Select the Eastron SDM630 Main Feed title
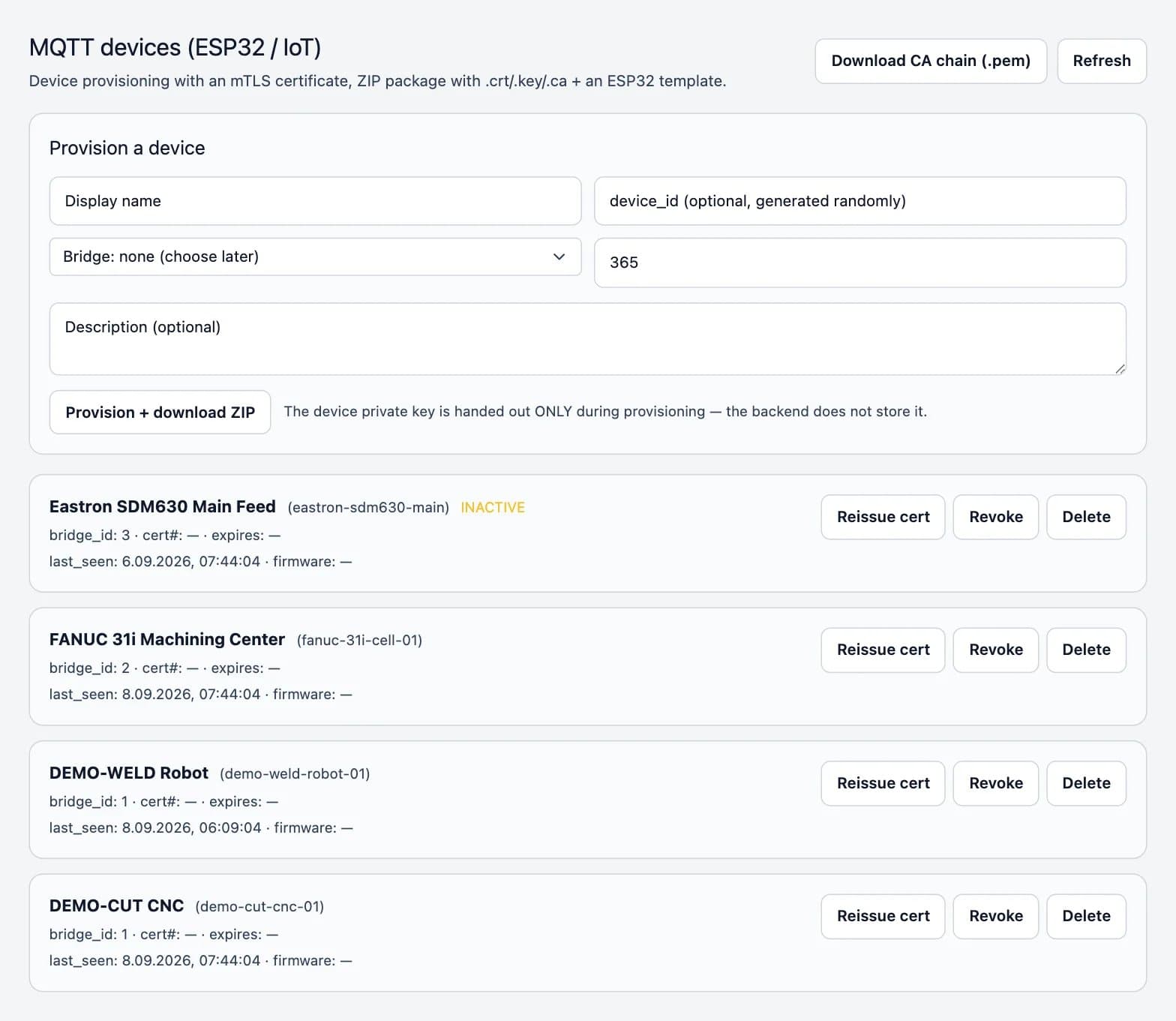The height and width of the screenshot is (1021, 1176). coord(163,507)
